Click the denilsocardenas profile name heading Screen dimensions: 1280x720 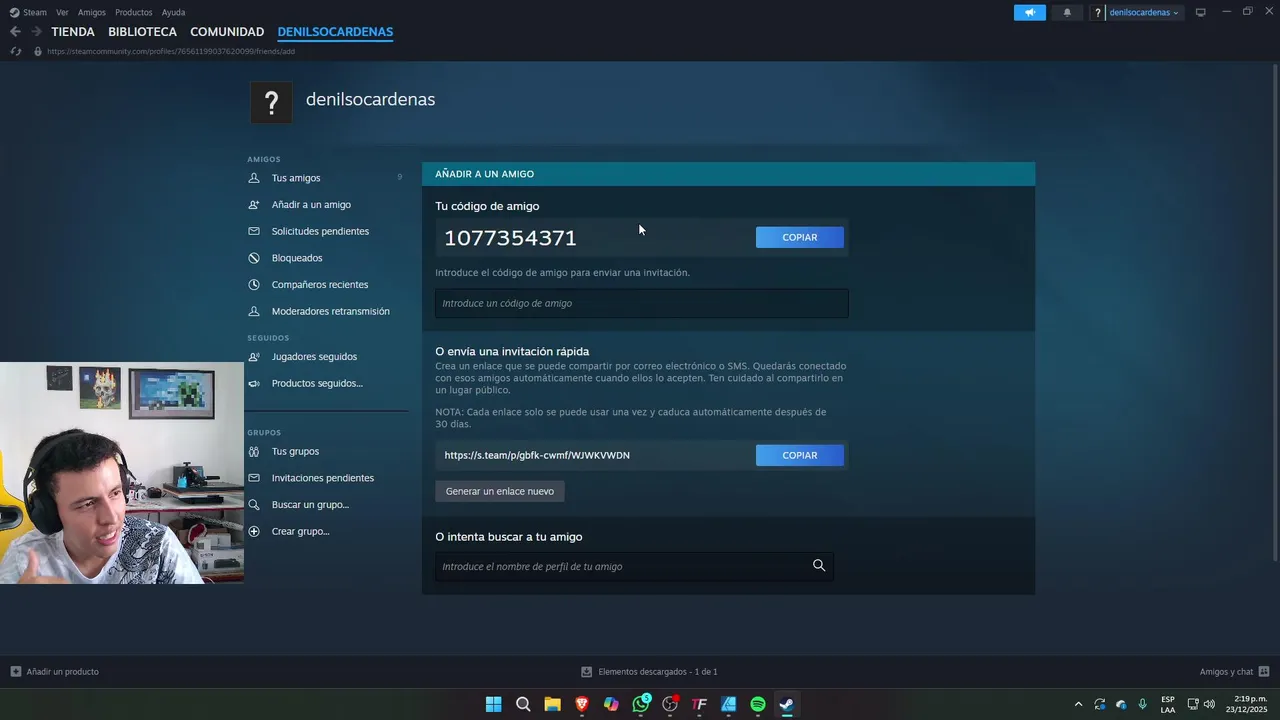[370, 99]
